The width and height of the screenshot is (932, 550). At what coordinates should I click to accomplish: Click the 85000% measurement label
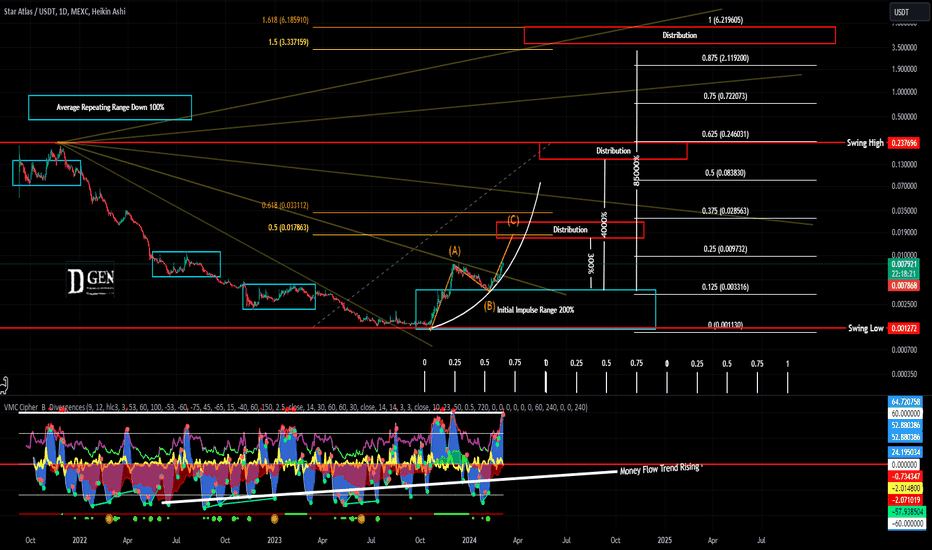(x=636, y=171)
